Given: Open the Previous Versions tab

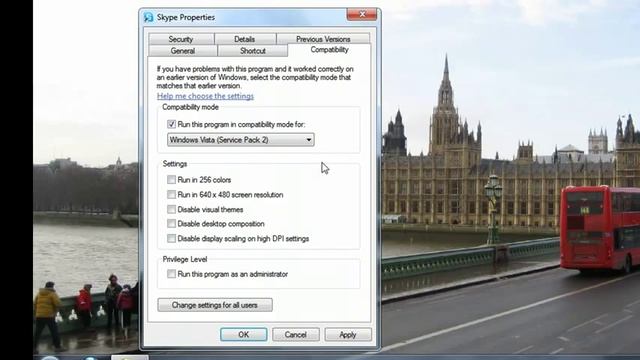Looking at the screenshot, I should 323,39.
